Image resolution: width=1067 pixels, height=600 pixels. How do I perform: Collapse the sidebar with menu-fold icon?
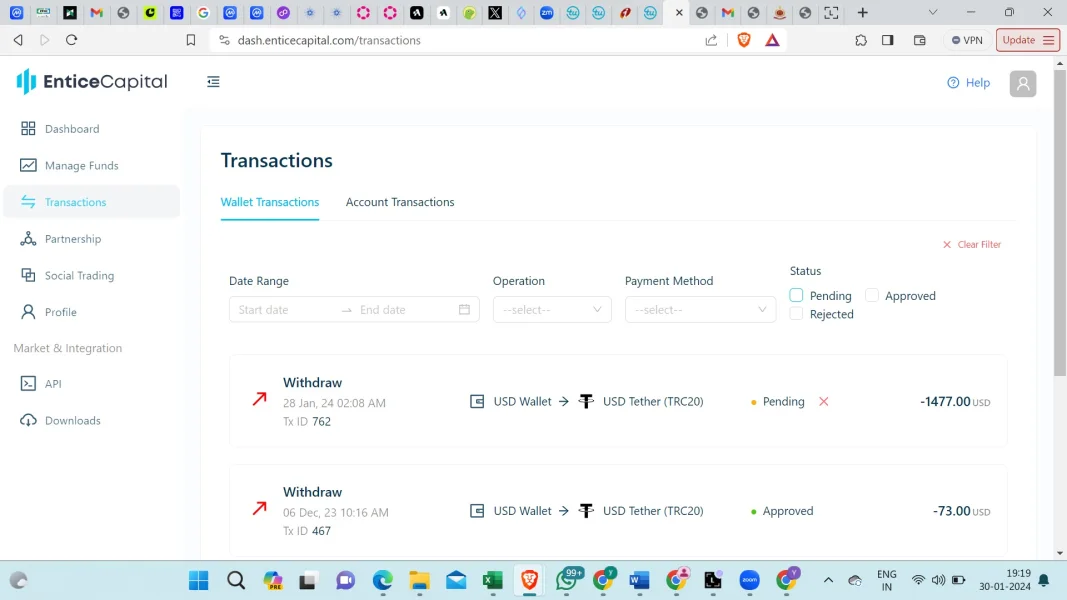coord(213,82)
